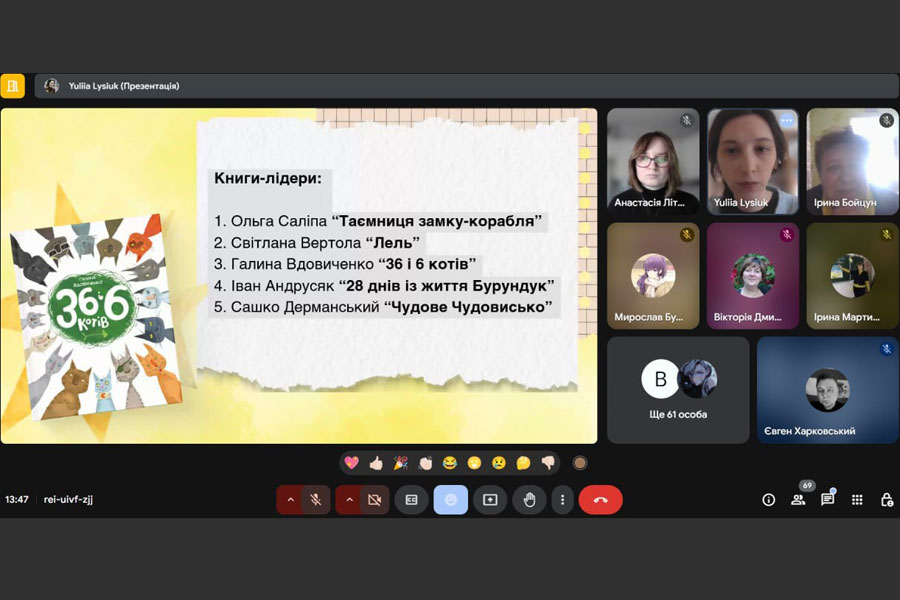Open host controls lock icon
Viewport: 900px width, 600px height.
[886, 500]
